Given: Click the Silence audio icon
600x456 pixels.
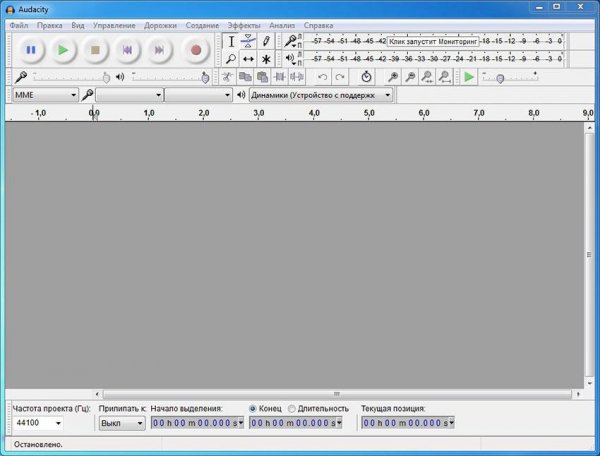Looking at the screenshot, I should point(297,77).
